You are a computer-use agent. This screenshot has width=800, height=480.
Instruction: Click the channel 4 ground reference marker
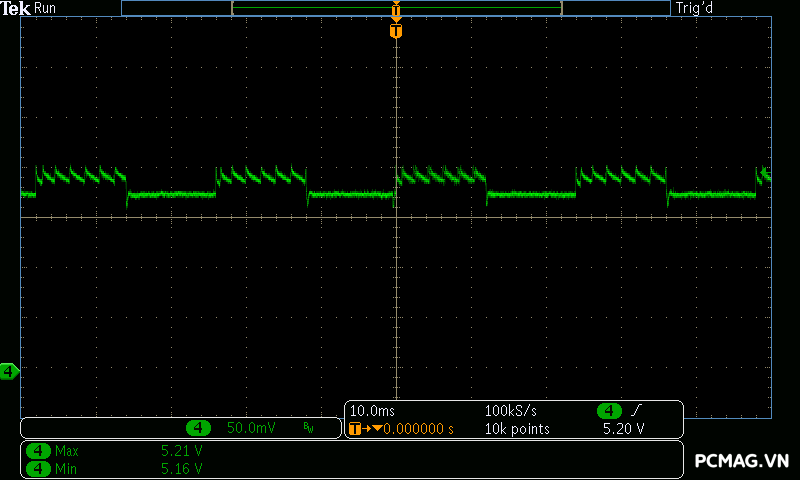coord(9,372)
